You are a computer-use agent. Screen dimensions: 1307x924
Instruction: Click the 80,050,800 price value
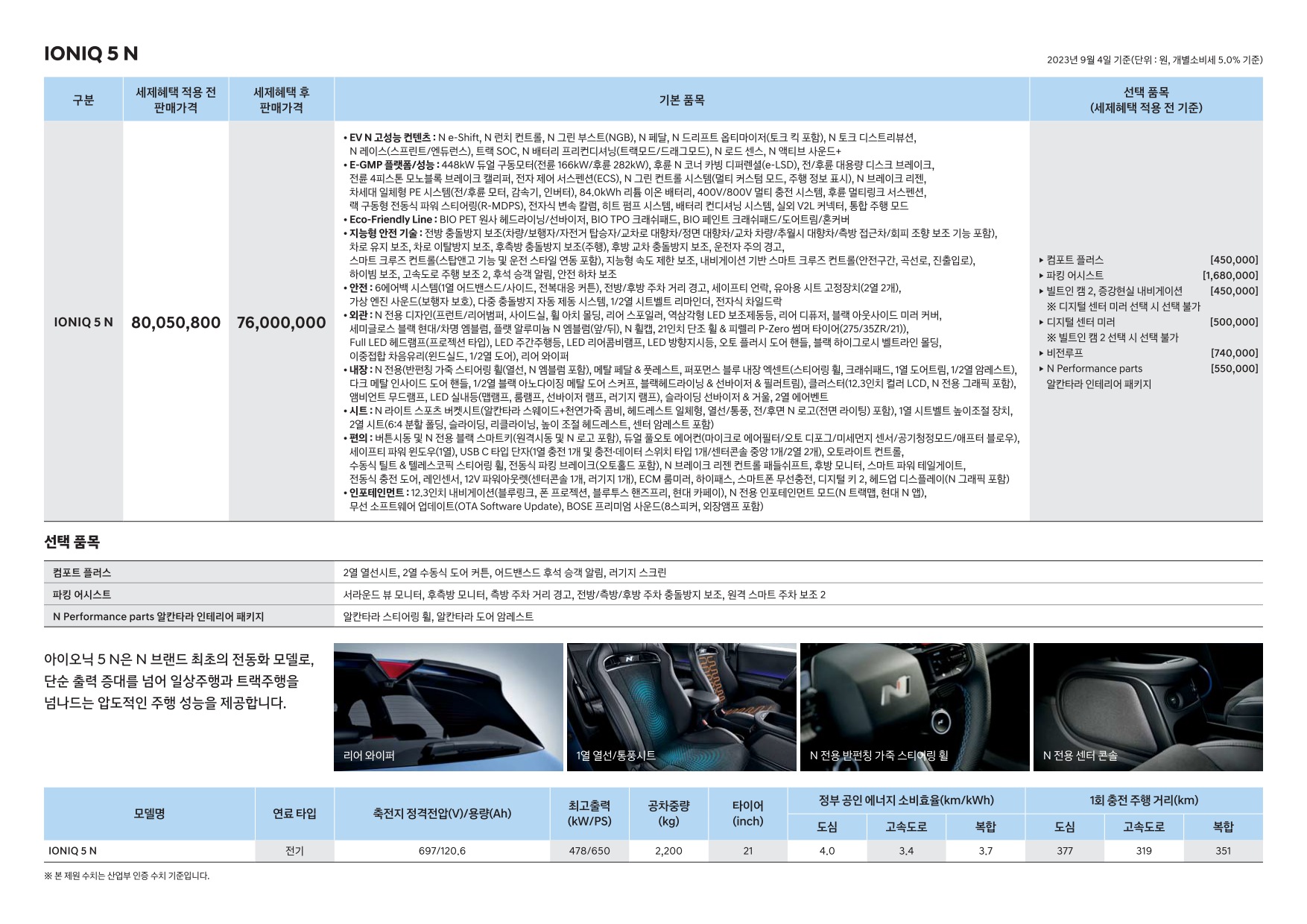coord(176,323)
